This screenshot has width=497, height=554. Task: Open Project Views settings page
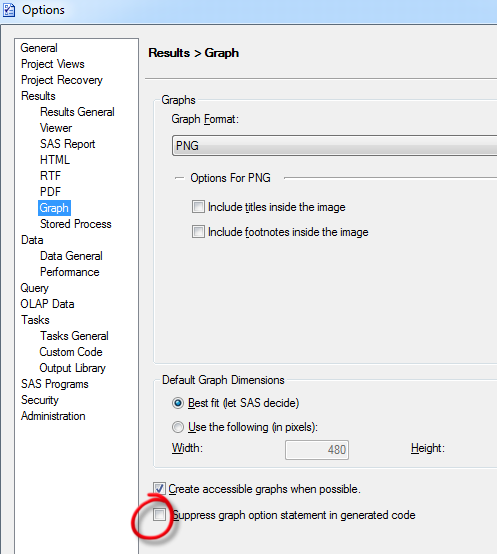(53, 64)
